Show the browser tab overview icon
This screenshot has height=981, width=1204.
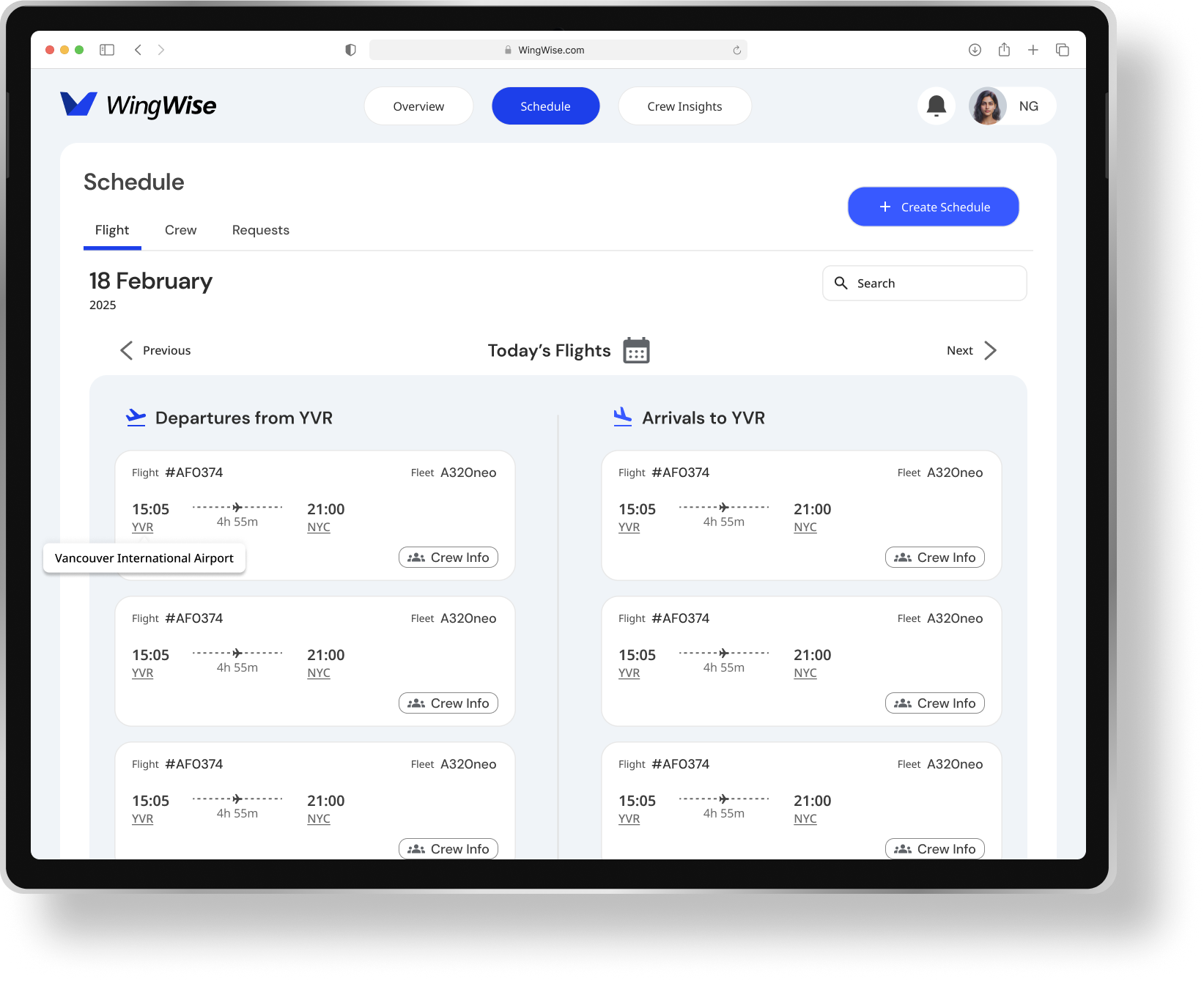pyautogui.click(x=1062, y=50)
